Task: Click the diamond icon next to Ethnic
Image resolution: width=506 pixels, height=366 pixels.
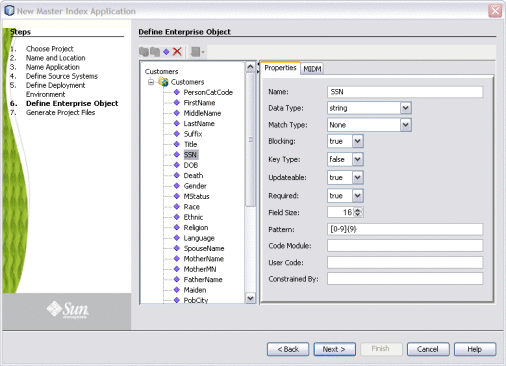Action: 177,217
